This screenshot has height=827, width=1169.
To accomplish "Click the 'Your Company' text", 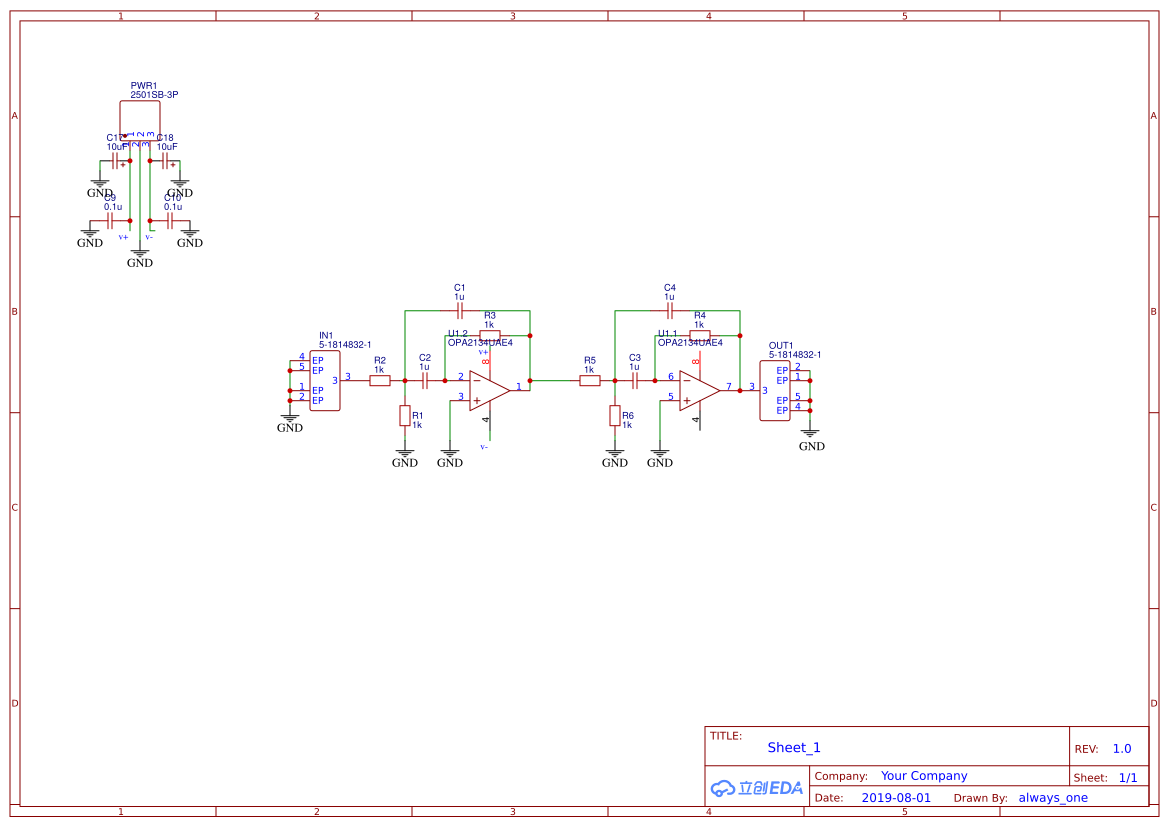I will [924, 776].
